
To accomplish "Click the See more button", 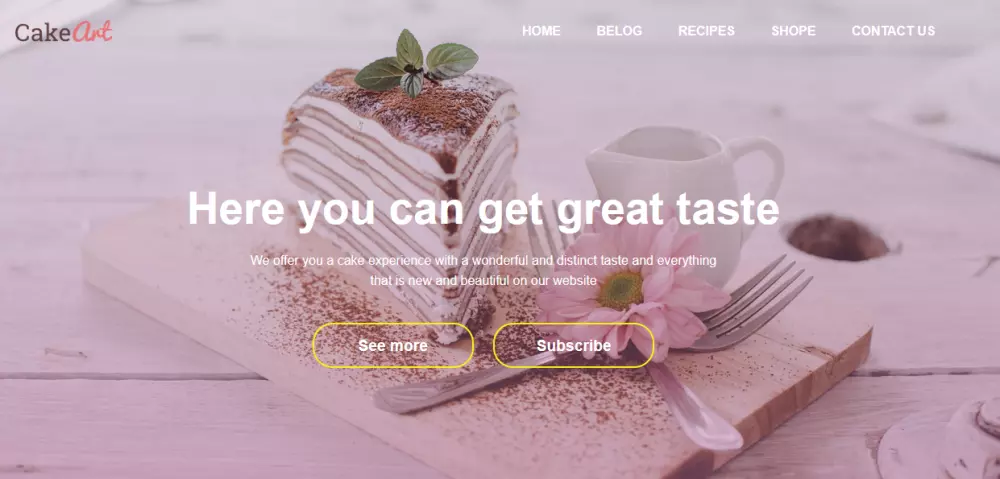I will [x=393, y=345].
